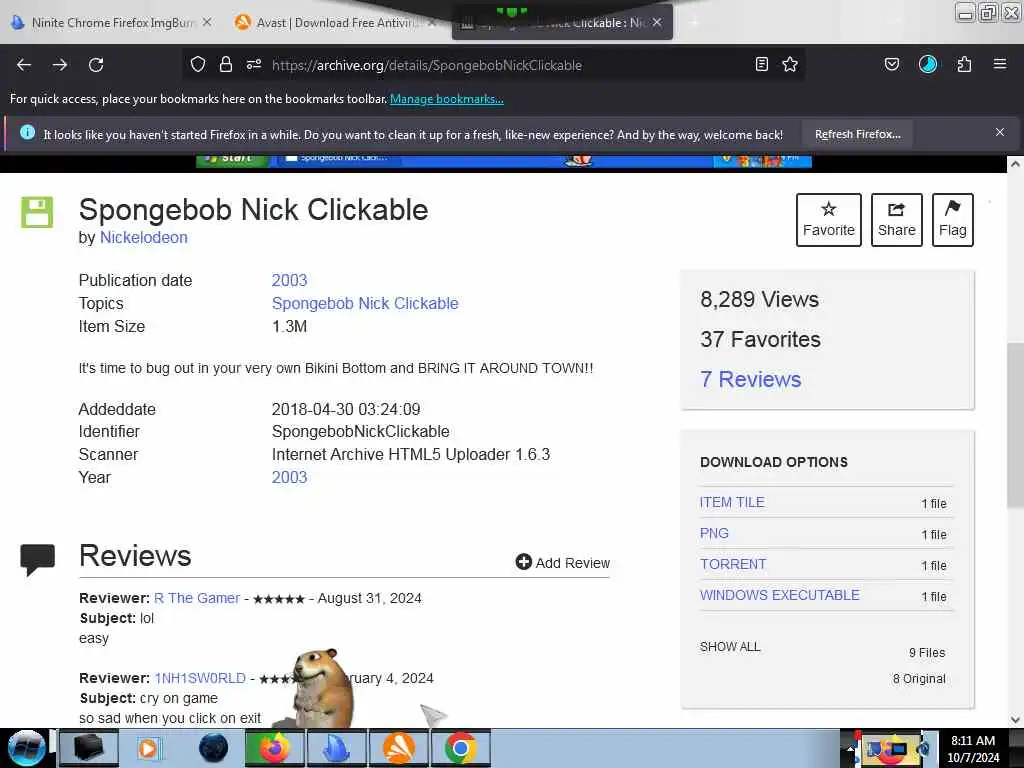
Task: Close the Spongebob Nick Clickable tab
Action: tap(657, 22)
